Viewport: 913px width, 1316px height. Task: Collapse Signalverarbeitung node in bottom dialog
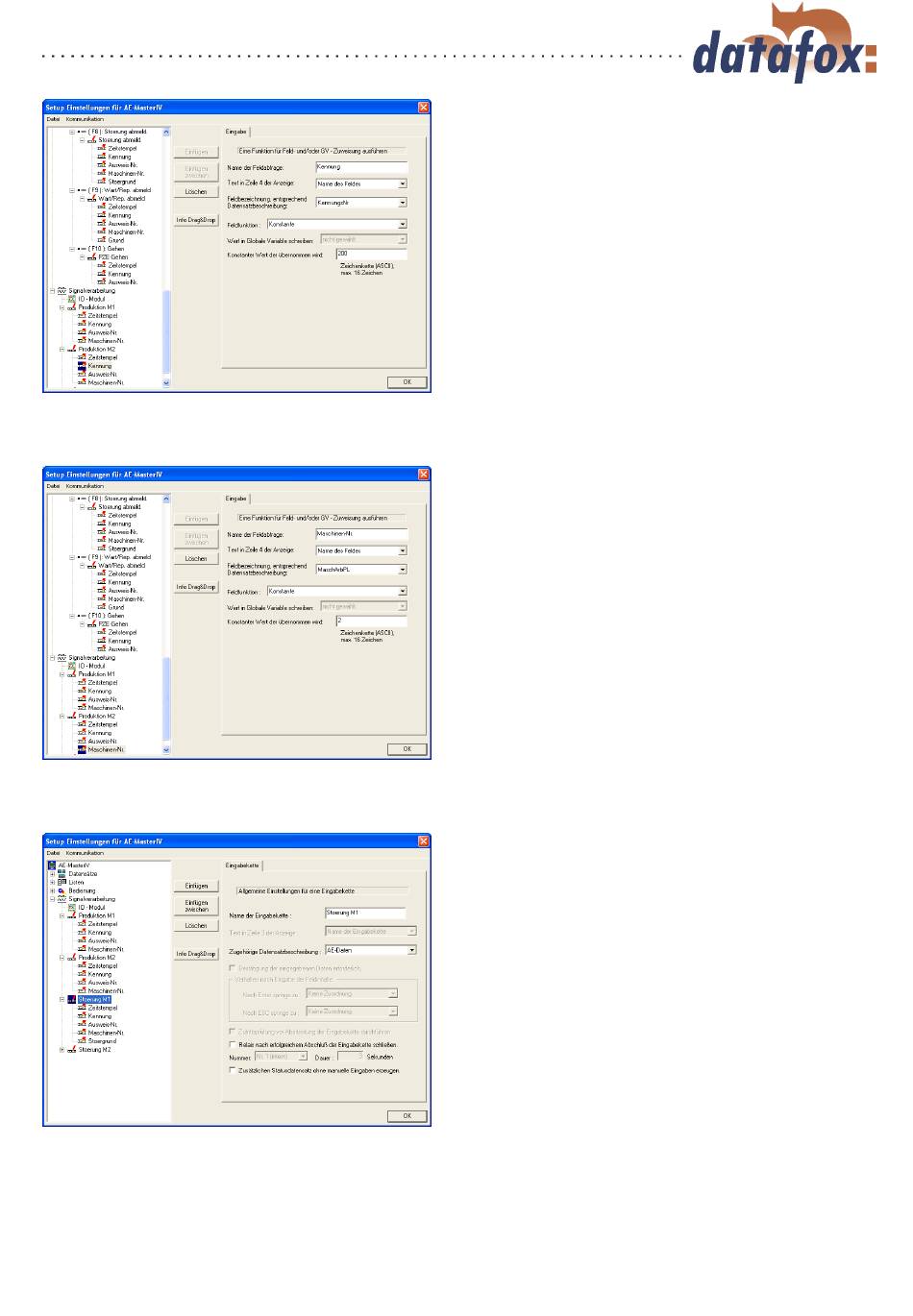coord(52,900)
